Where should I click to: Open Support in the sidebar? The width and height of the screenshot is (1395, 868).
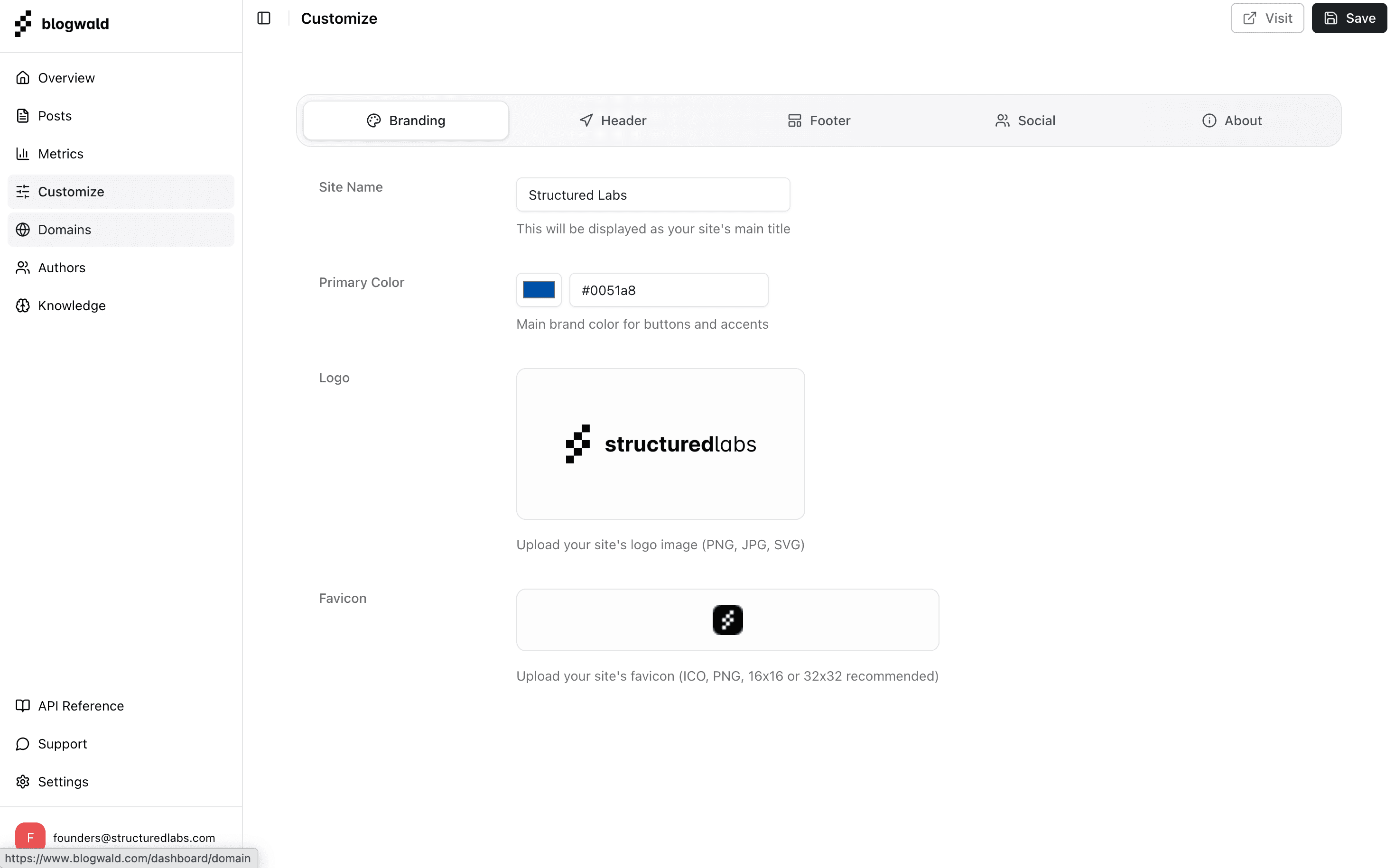point(121,743)
